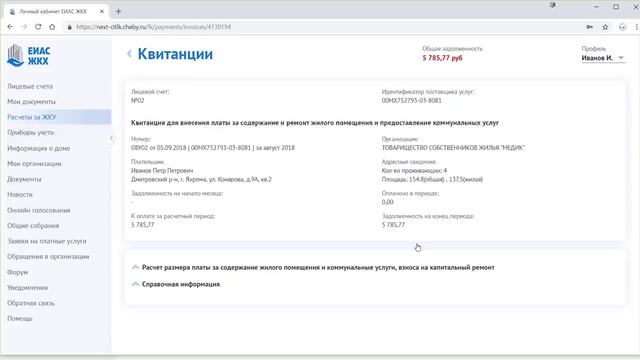Open Обратная связь in the sidebar
The image size is (640, 360).
point(31,303)
